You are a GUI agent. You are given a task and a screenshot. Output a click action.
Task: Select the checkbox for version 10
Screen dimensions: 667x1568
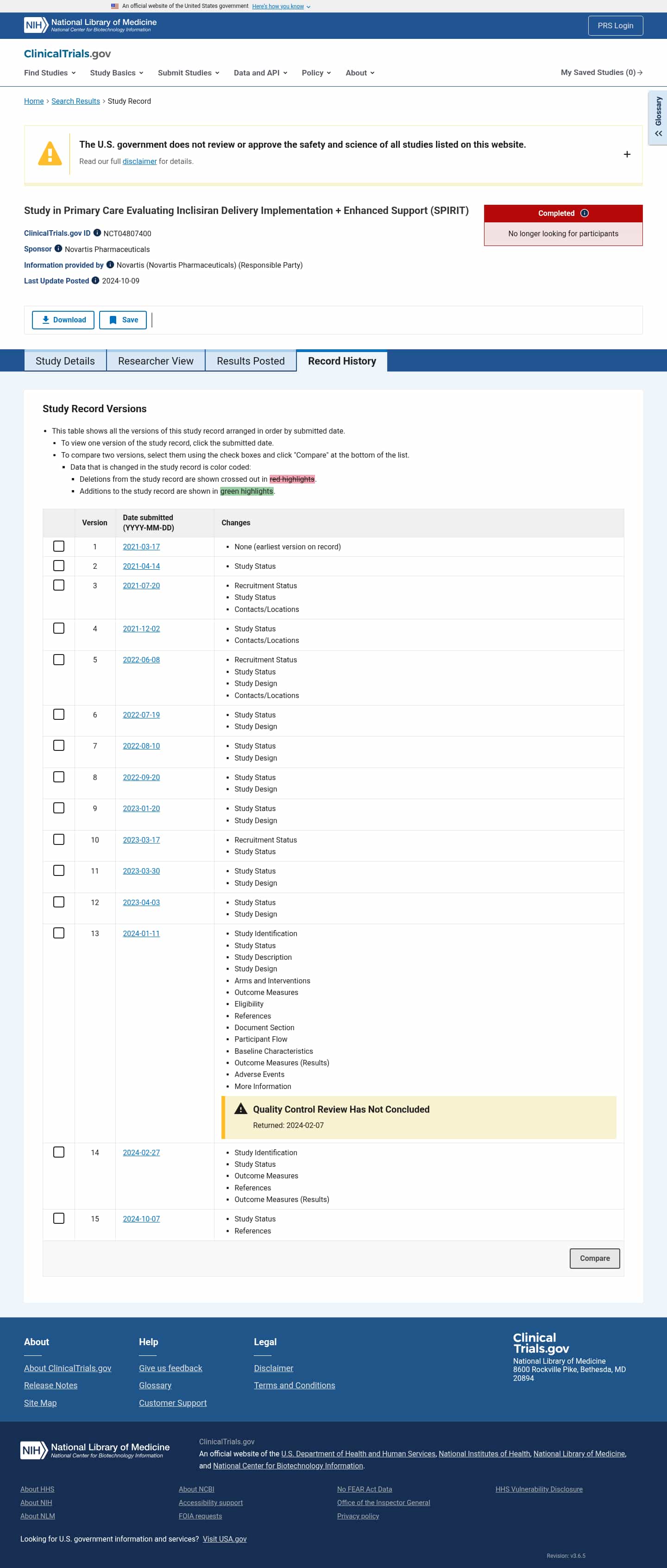click(x=59, y=839)
